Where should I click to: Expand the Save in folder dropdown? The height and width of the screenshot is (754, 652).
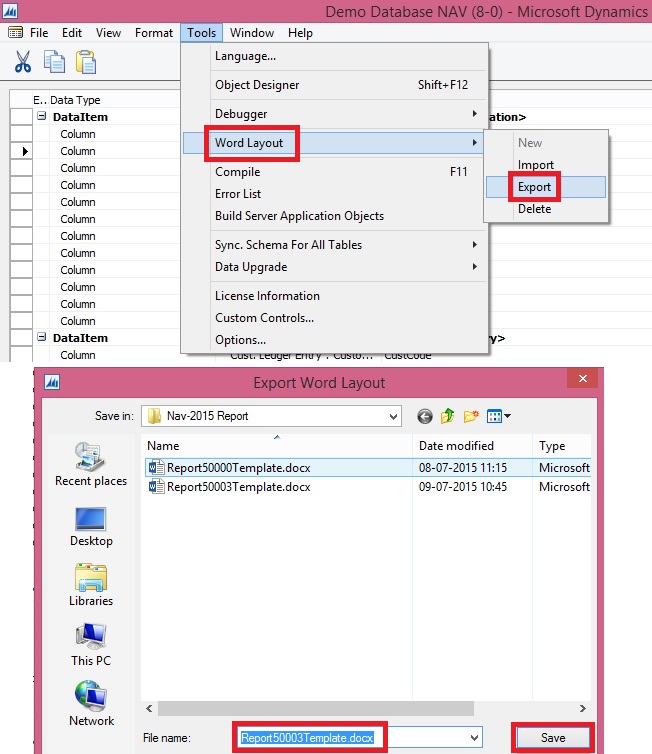click(x=392, y=415)
